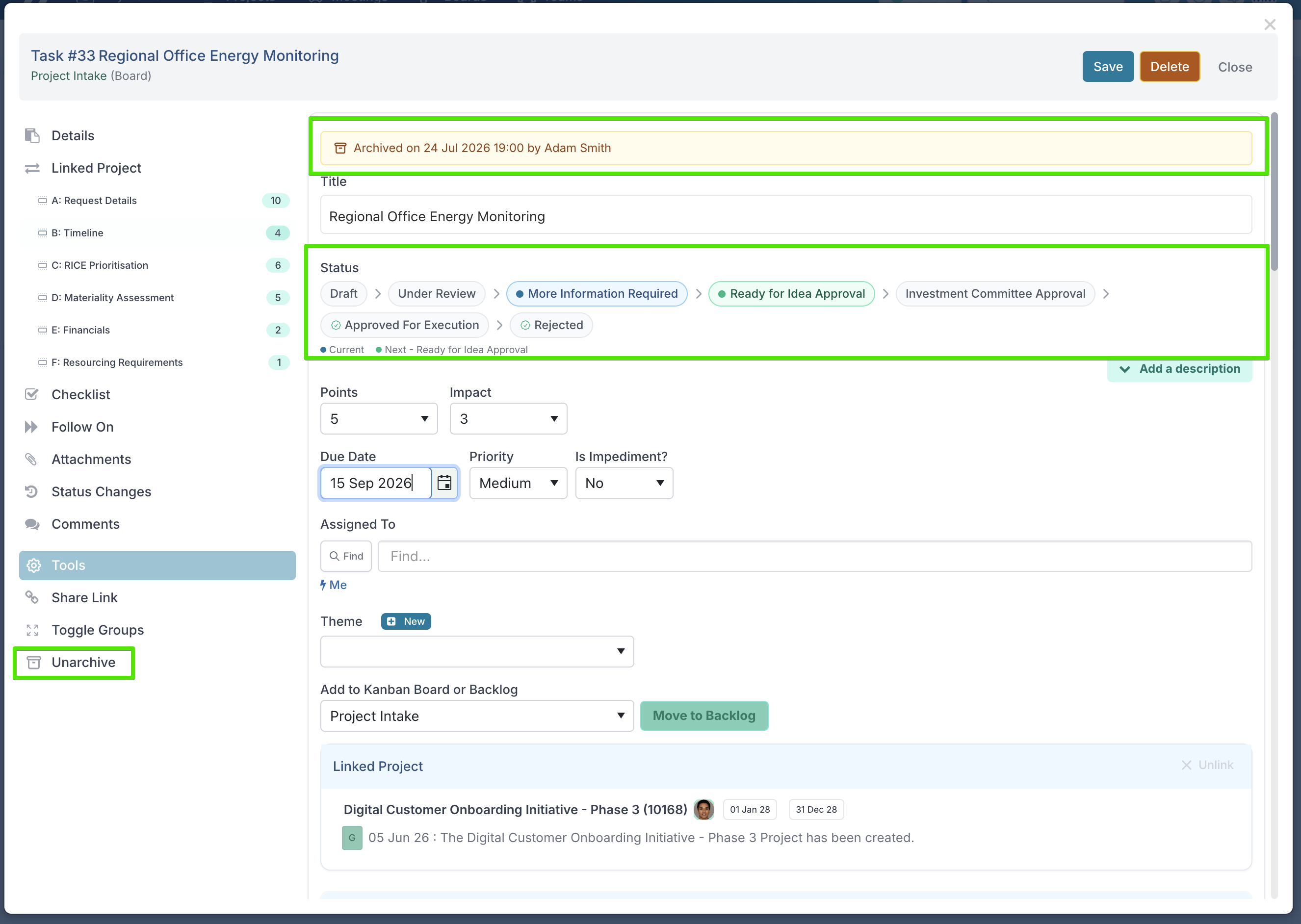Click the Comments speech bubble icon
Screen dimensions: 1301x924
pos(32,524)
